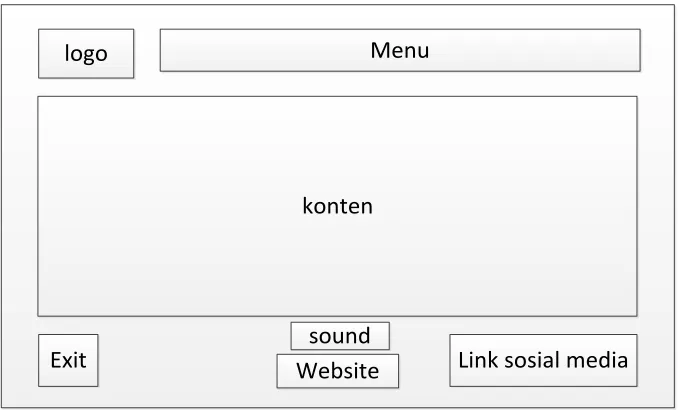Click the logo box
The width and height of the screenshot is (678, 410).
[x=86, y=54]
